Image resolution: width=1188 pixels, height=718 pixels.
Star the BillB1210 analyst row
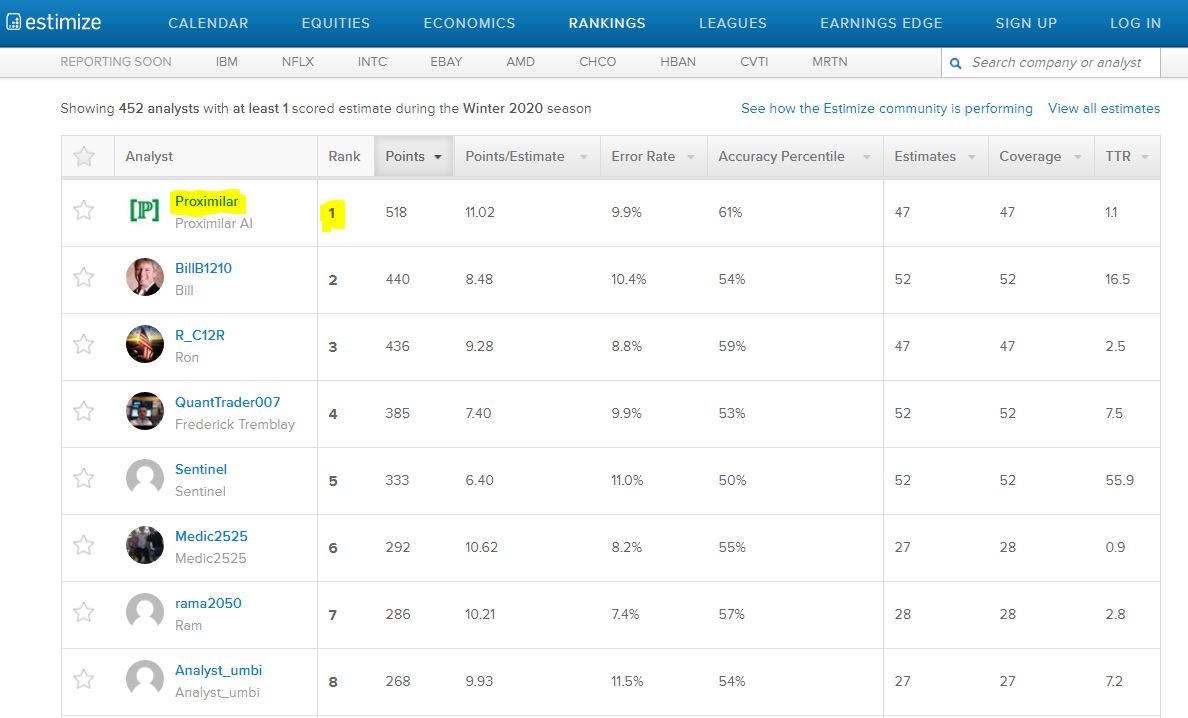pos(83,277)
